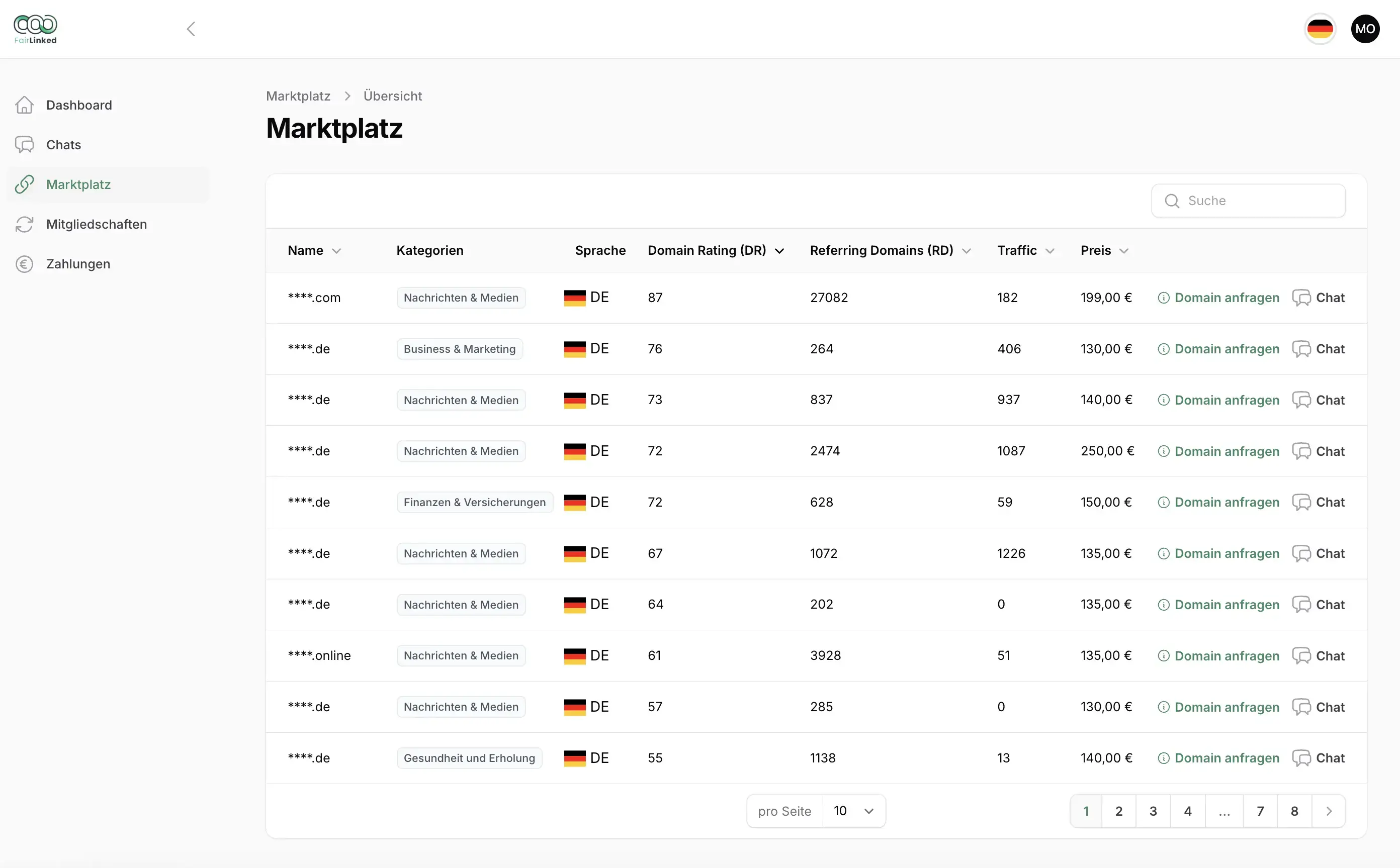Request domain with DR 76

tap(1218, 348)
